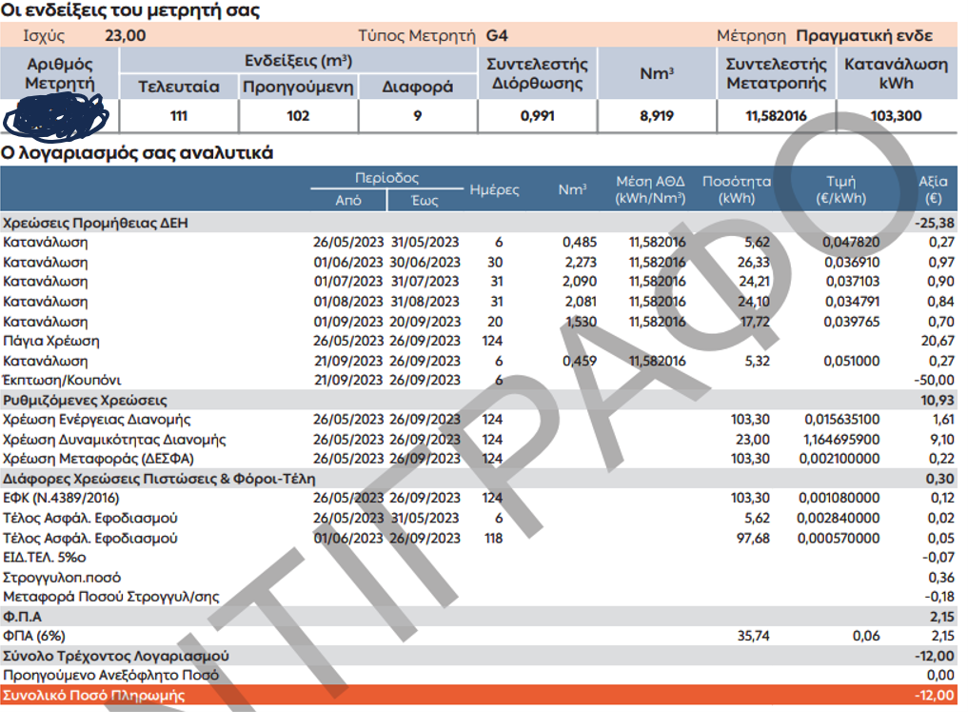Screen dimensions: 968x712
Task: Click the 'Έκπτωση/Κουπόνι' row label
Action: (x=62, y=380)
